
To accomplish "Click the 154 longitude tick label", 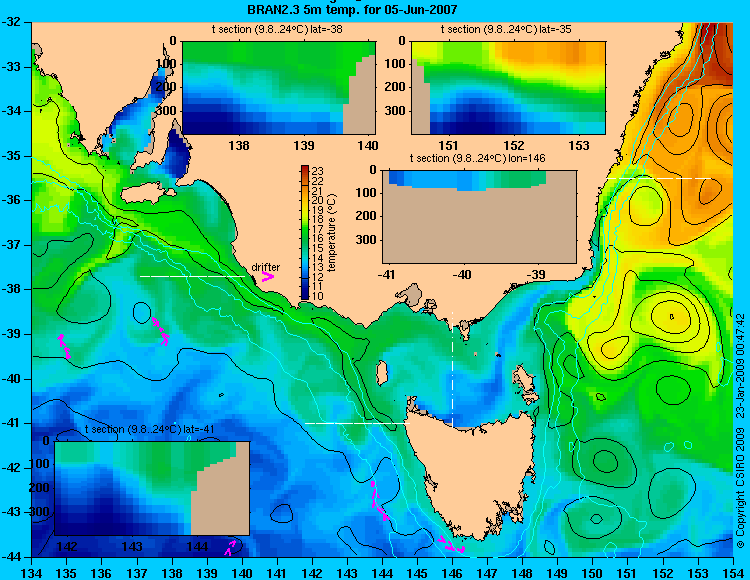I will tap(733, 573).
